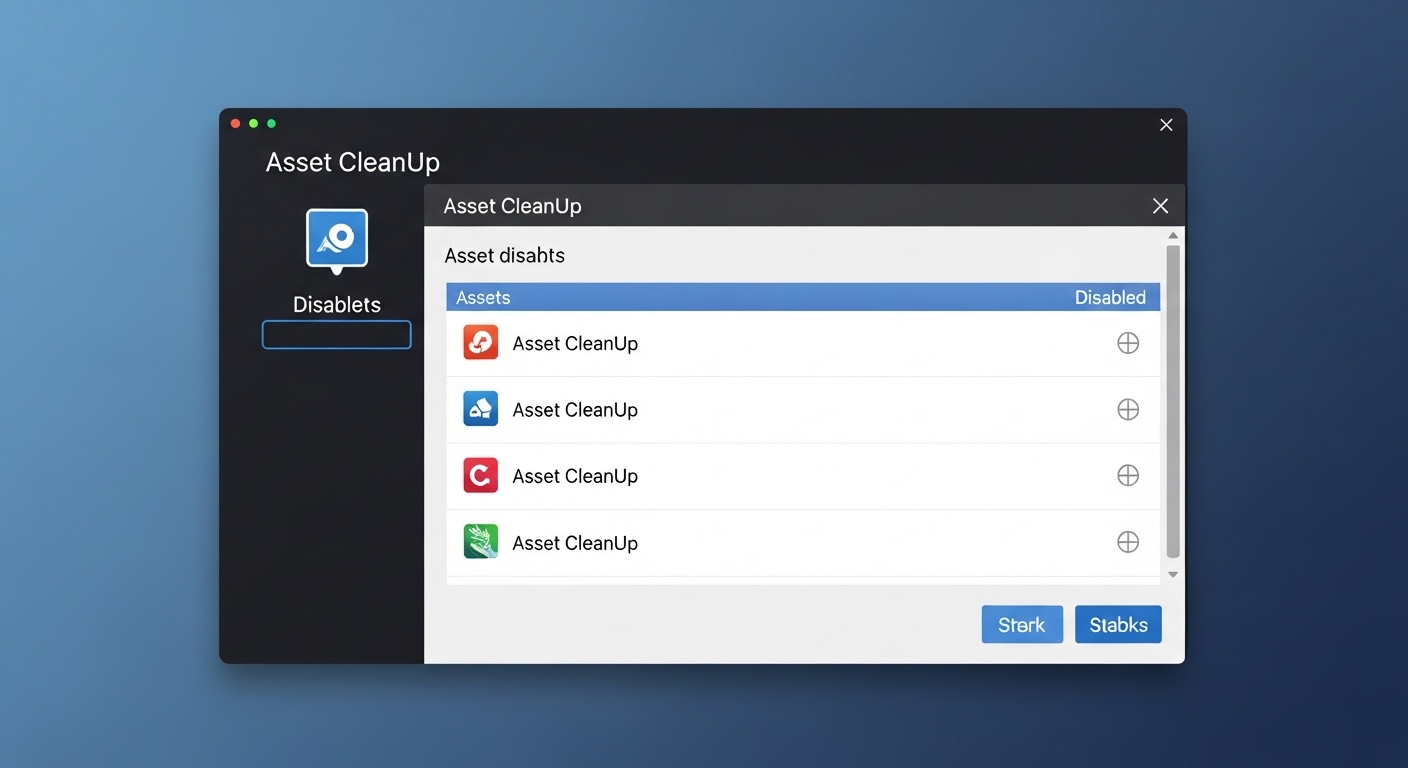Screen dimensions: 1408x768
Task: Click the scrollbar up arrow
Action: (x=1173, y=236)
